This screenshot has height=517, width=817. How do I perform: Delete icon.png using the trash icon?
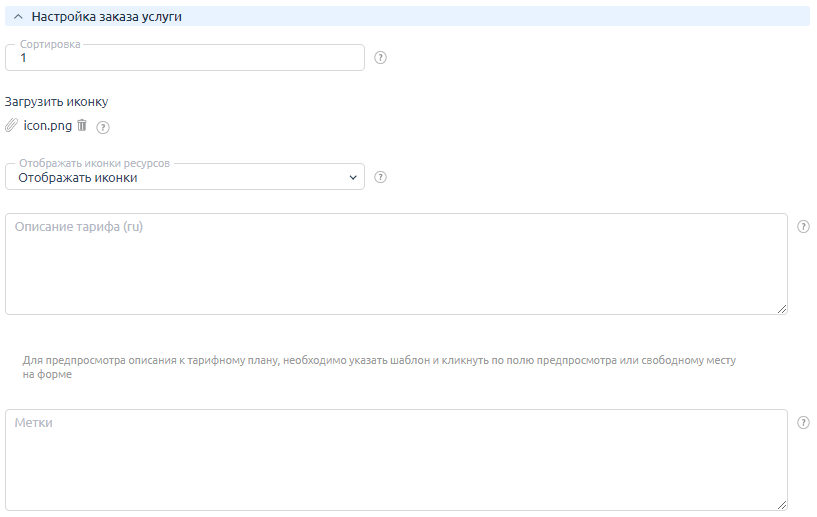click(82, 126)
